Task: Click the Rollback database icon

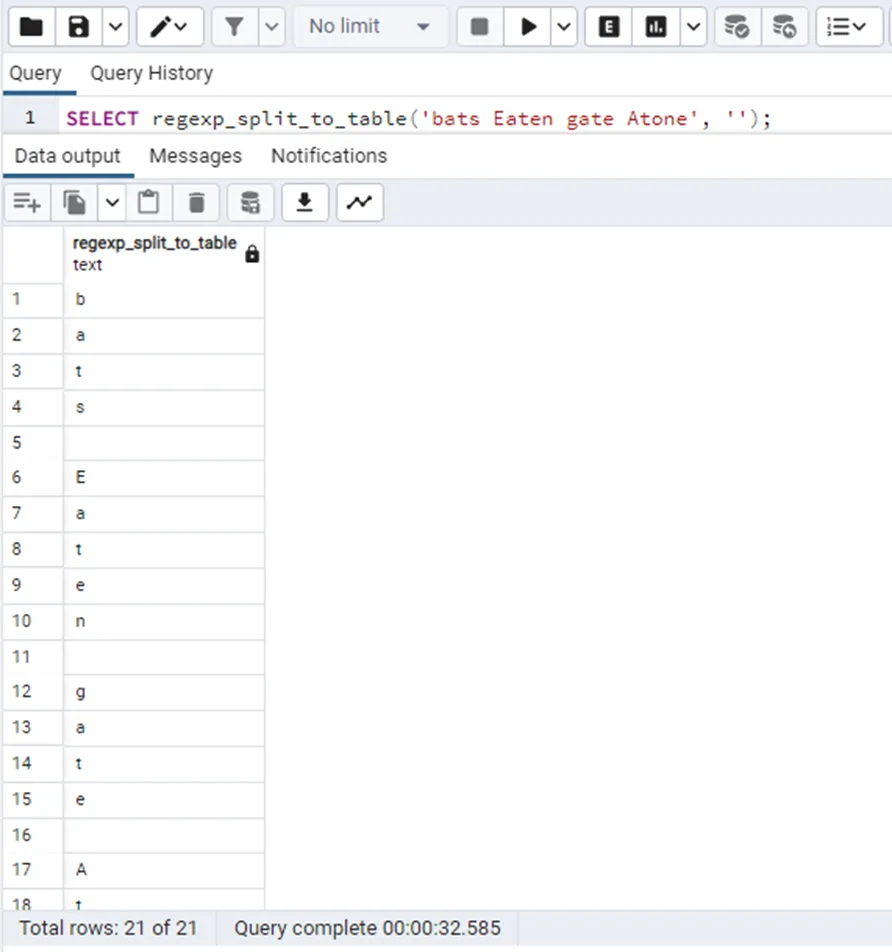Action: 785,27
